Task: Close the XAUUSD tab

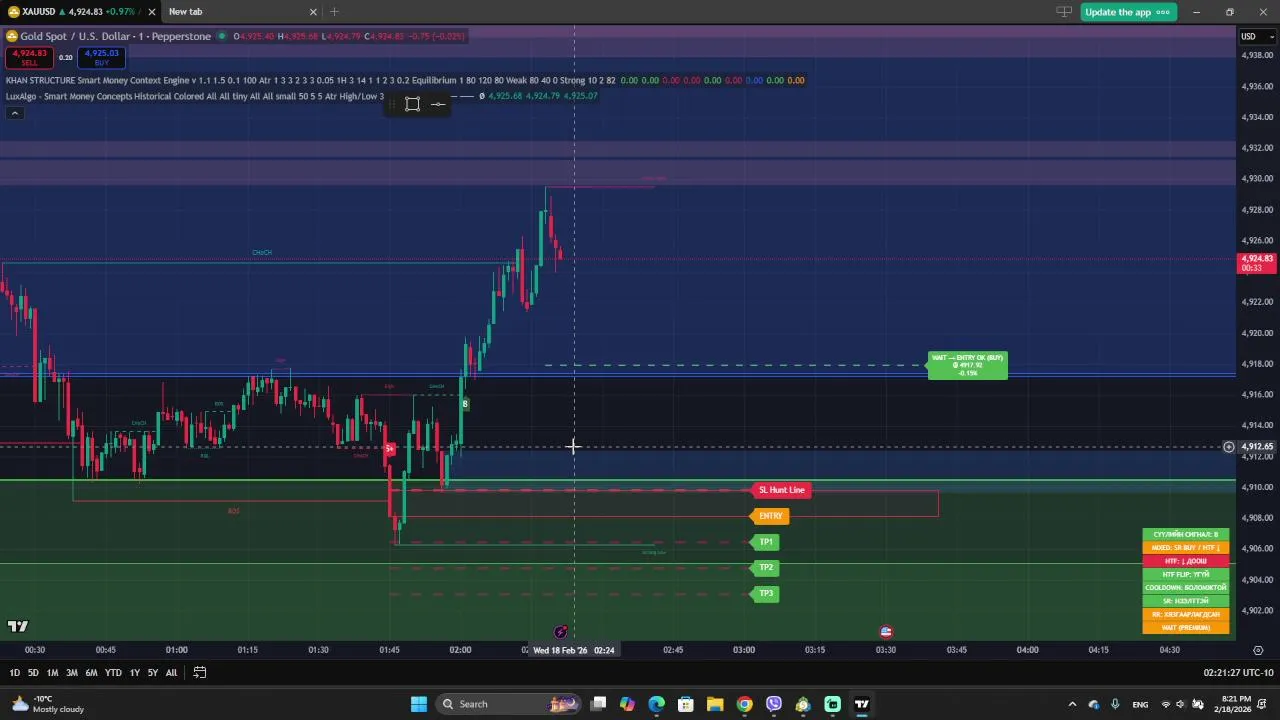Action: coord(152,12)
